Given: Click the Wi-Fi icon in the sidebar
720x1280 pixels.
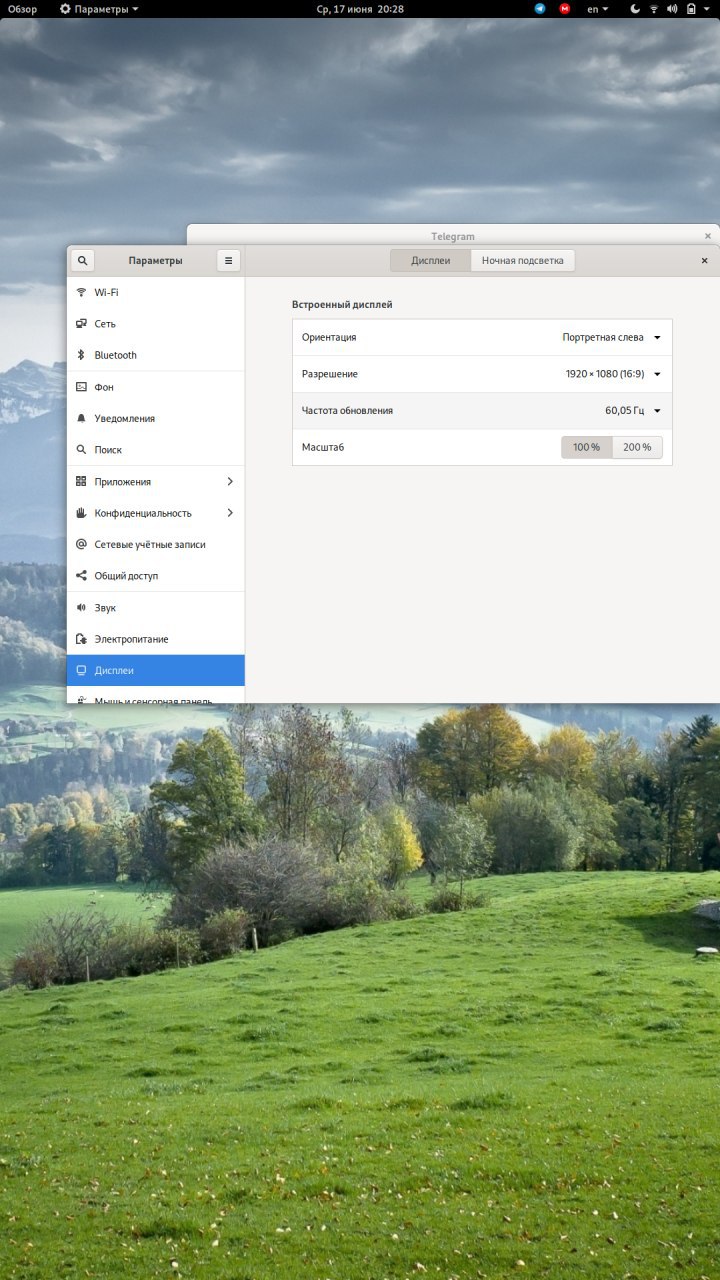Looking at the screenshot, I should coord(81,292).
